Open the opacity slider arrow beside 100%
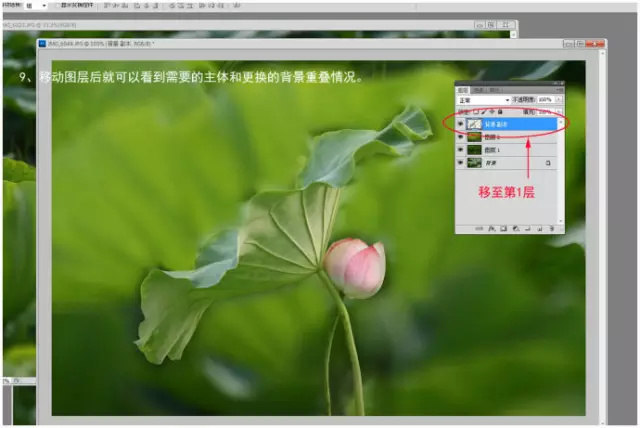This screenshot has height=428, width=640. point(559,100)
